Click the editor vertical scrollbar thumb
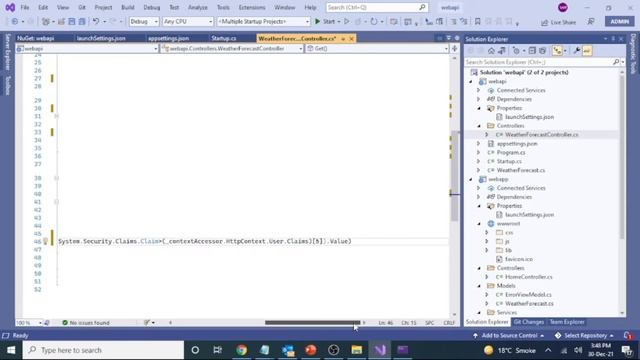Viewport: 640px width, 360px height. 454,176
